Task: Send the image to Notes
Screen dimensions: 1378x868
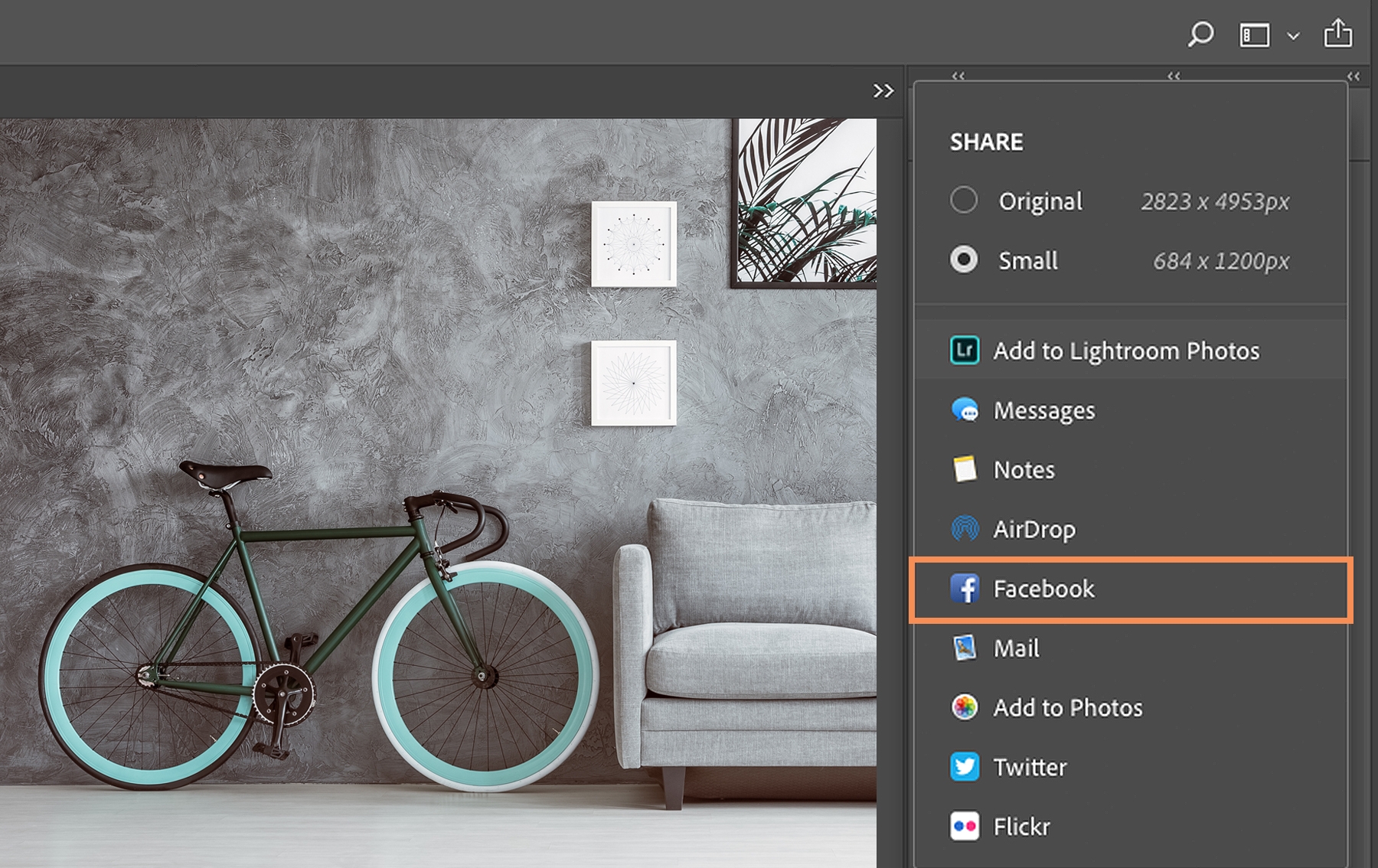Action: (1023, 469)
